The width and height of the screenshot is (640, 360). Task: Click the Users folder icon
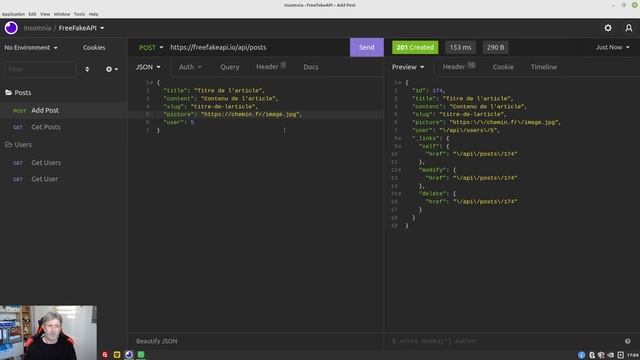click(x=9, y=144)
